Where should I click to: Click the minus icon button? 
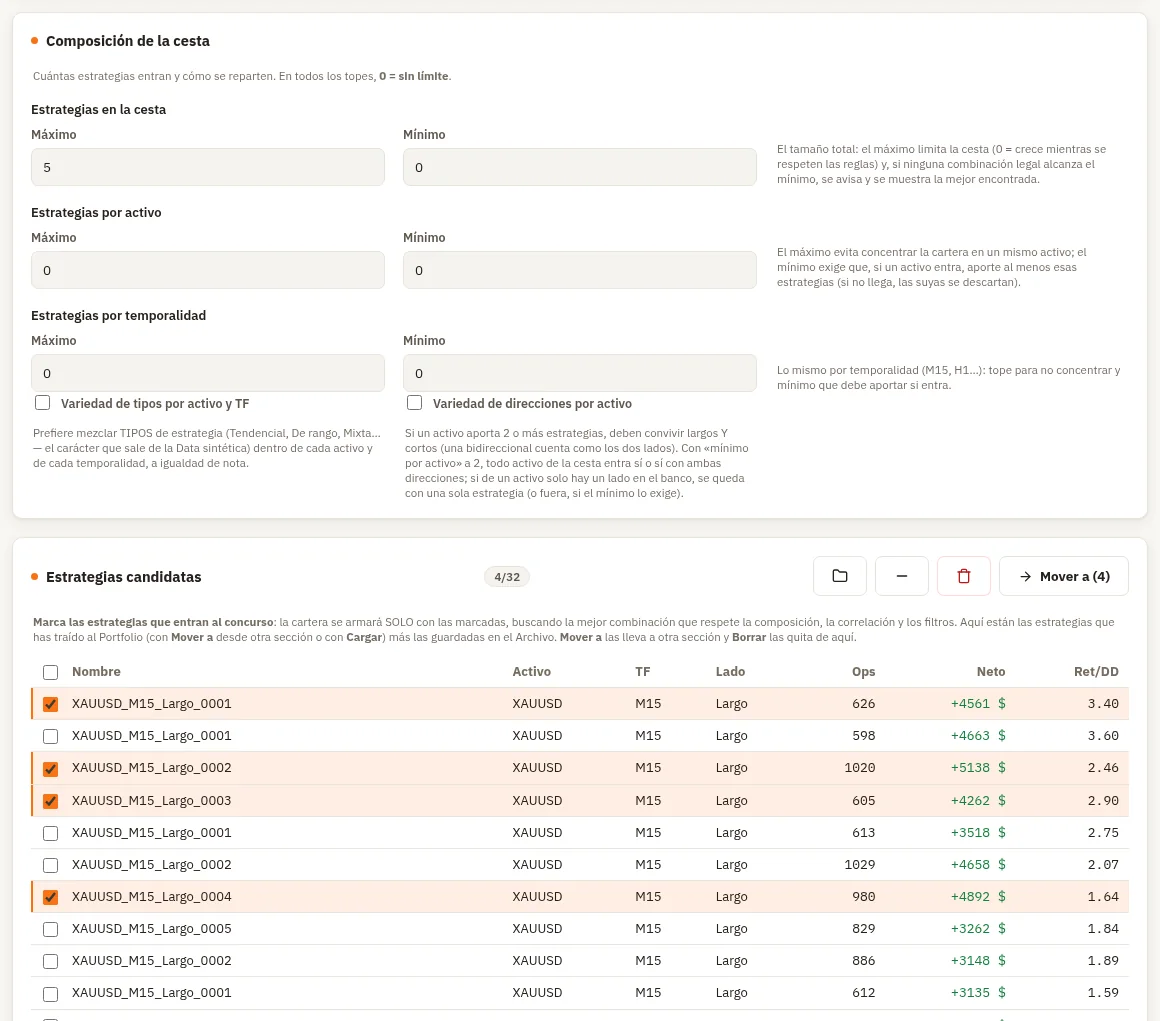tap(902, 576)
